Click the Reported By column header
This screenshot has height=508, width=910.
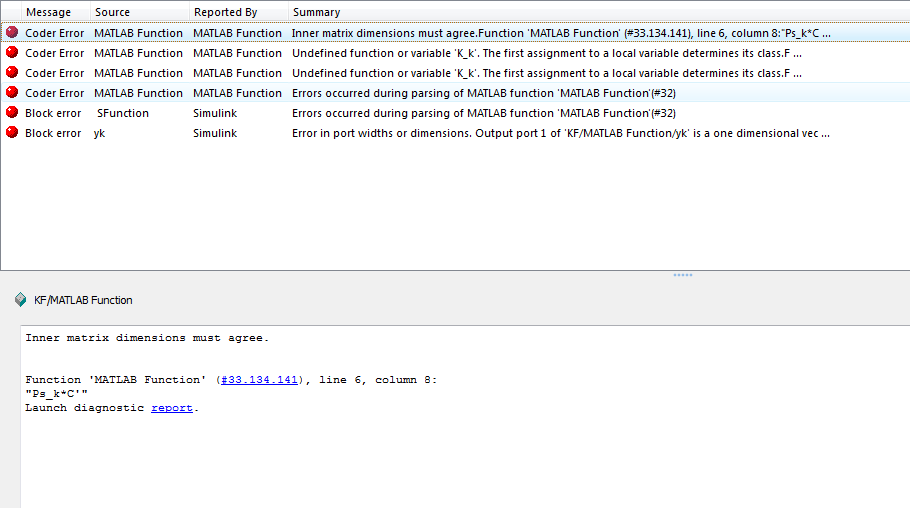point(225,12)
